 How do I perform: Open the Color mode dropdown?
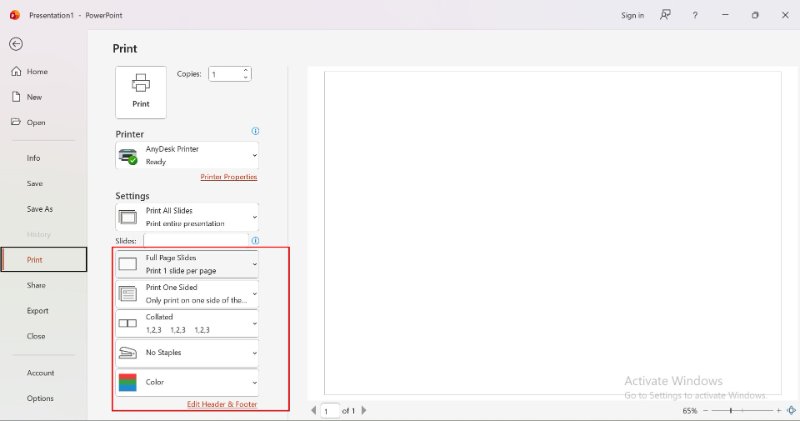(187, 382)
